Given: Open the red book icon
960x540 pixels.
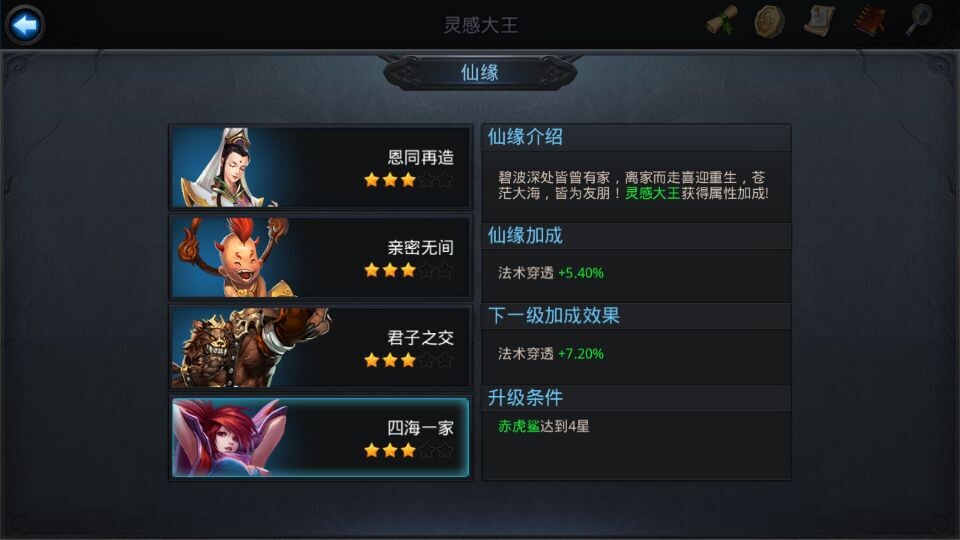Looking at the screenshot, I should click(870, 21).
